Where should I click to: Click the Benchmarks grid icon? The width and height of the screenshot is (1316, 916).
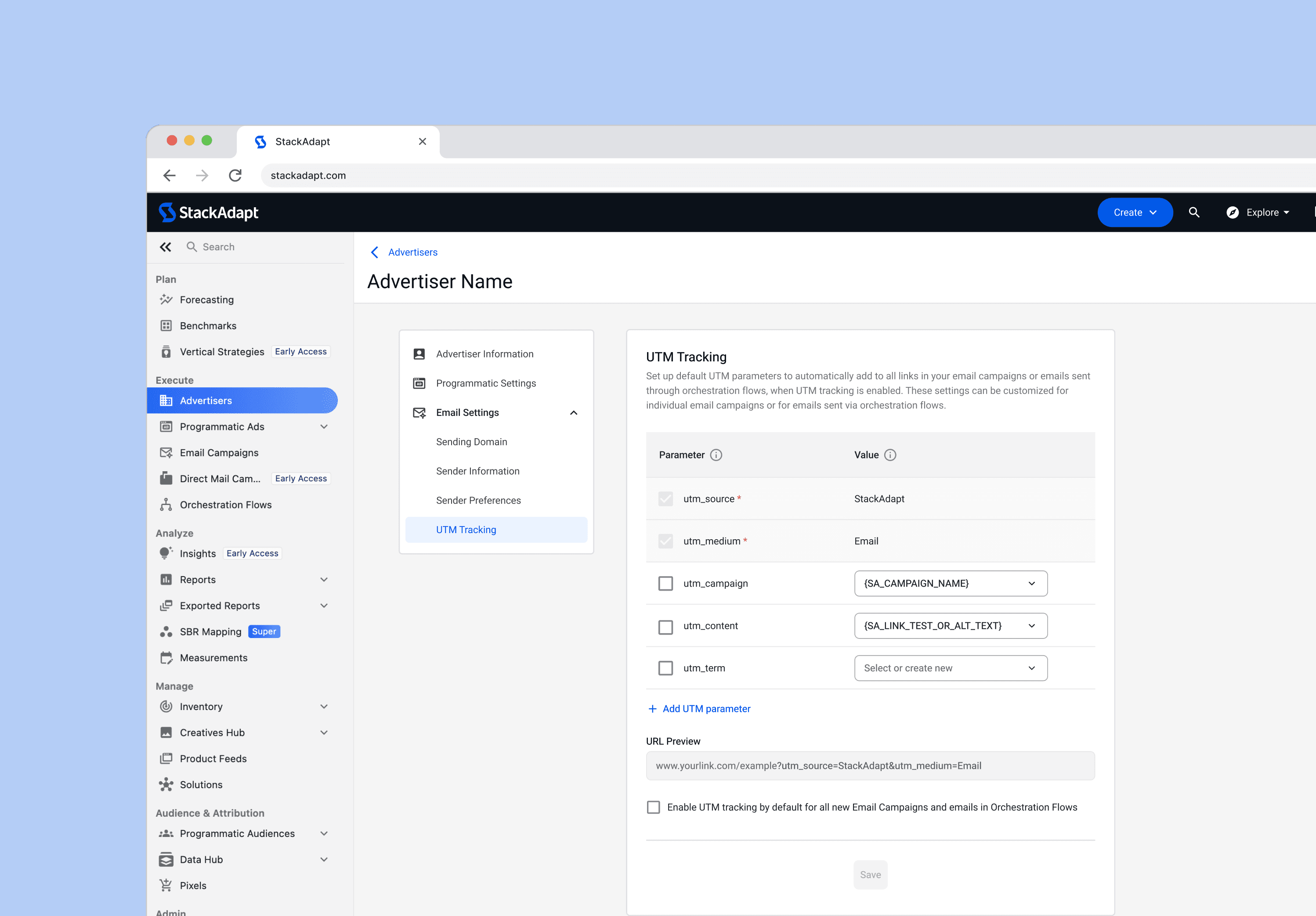[166, 325]
